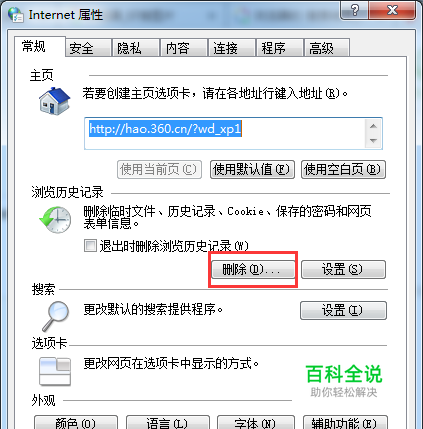Click 使用默认值 button
423x429 pixels.
(252, 170)
